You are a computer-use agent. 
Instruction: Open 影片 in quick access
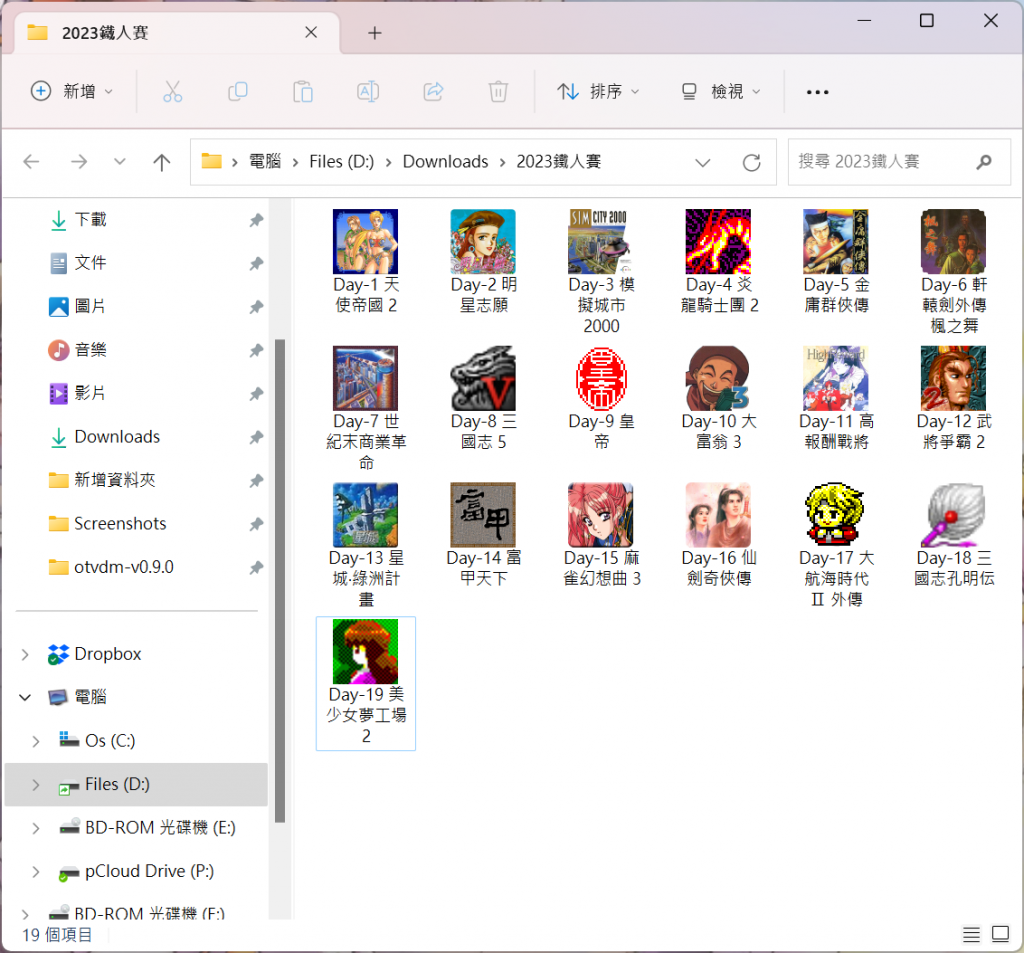[x=89, y=393]
